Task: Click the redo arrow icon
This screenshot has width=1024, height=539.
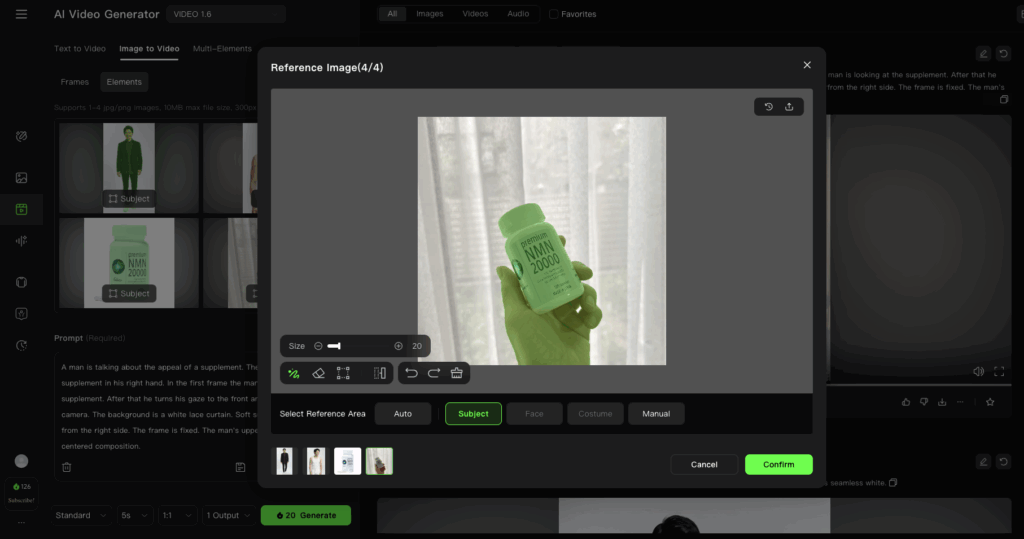Action: click(x=434, y=373)
